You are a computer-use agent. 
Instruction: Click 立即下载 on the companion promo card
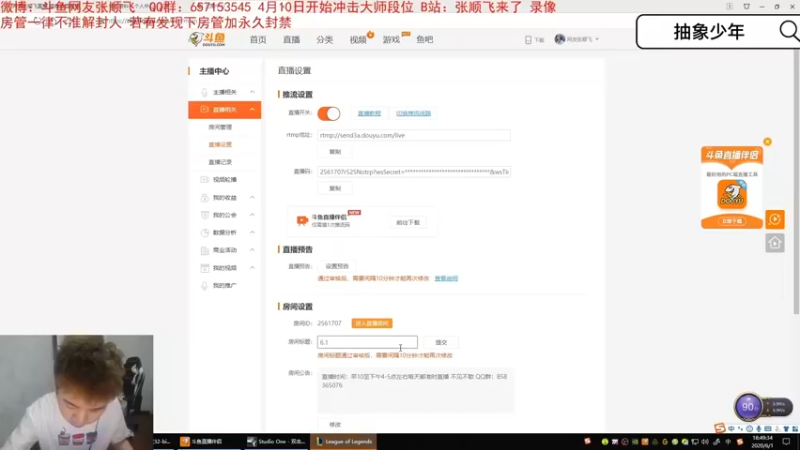click(732, 221)
